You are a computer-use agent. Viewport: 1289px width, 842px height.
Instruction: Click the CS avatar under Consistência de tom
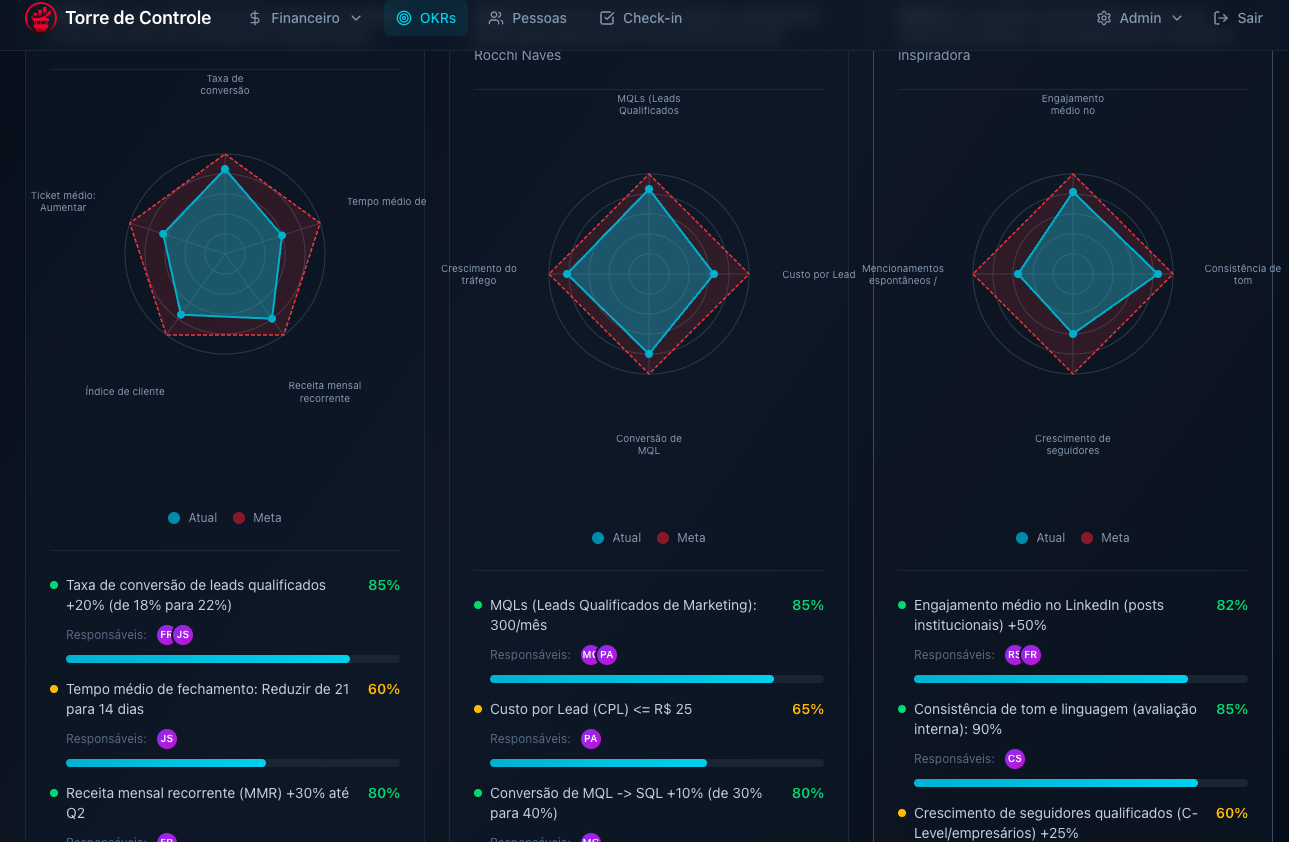click(x=1015, y=759)
